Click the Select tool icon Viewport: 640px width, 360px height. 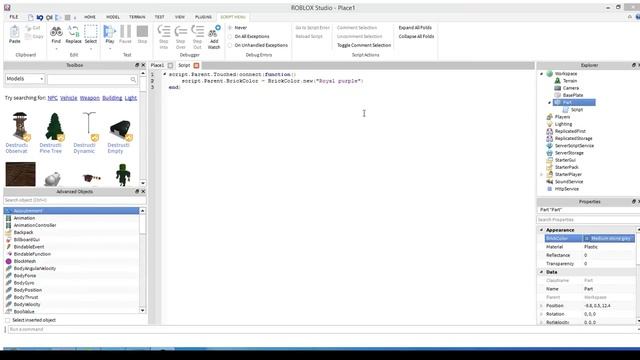91,31
